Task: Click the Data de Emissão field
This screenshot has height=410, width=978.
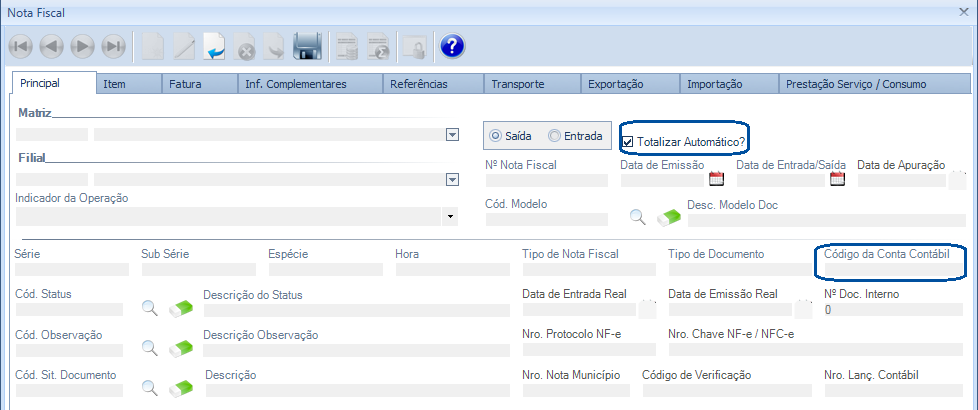Action: pyautogui.click(x=663, y=180)
